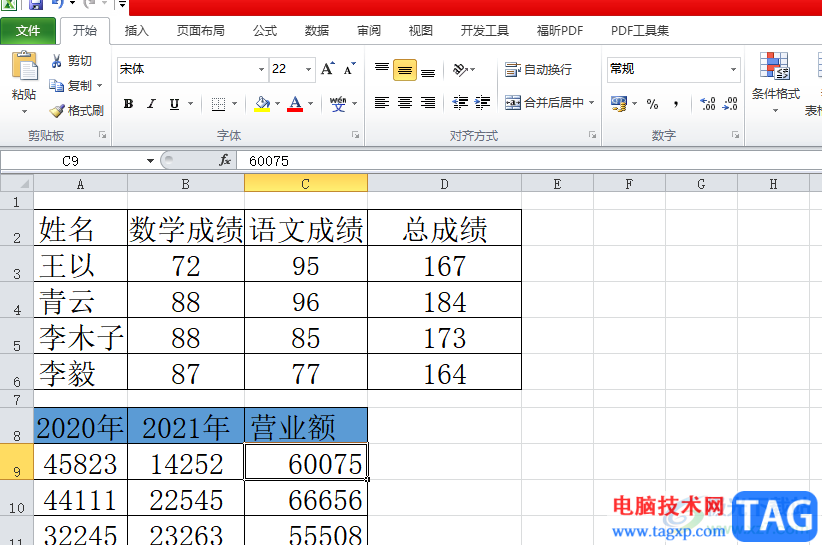822x545 pixels.
Task: Open font group dialog launcher
Action: click(355, 135)
